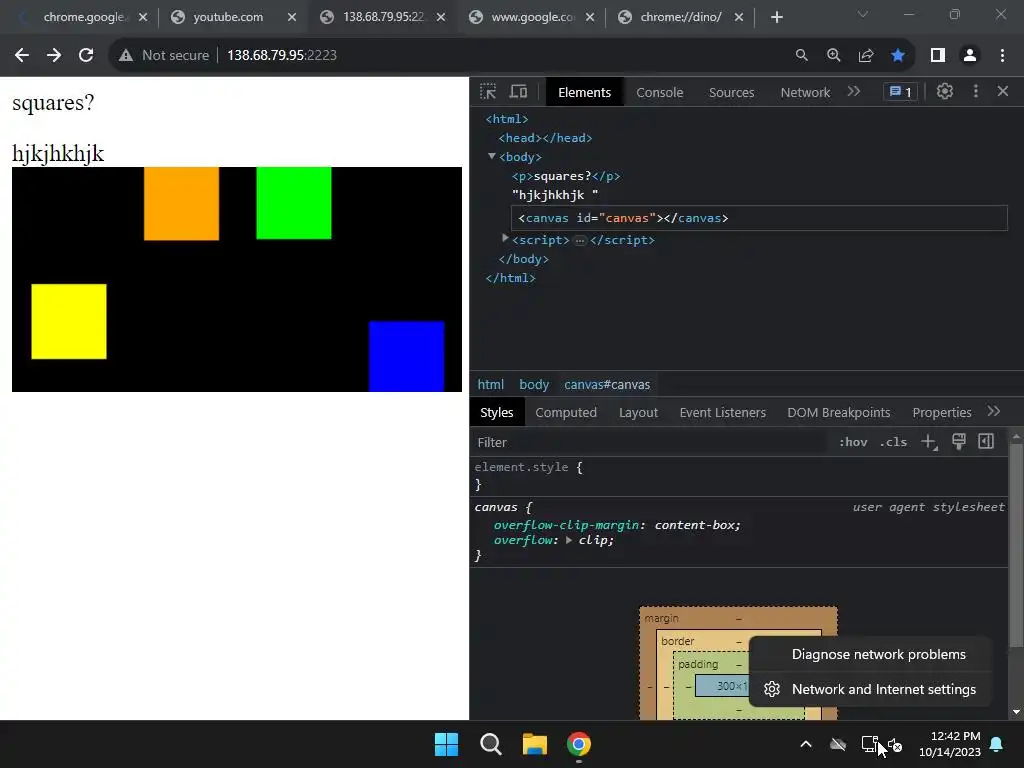Screen dimensions: 1024x768
Task: Expand the script ellipsis contents button
Action: click(x=580, y=240)
